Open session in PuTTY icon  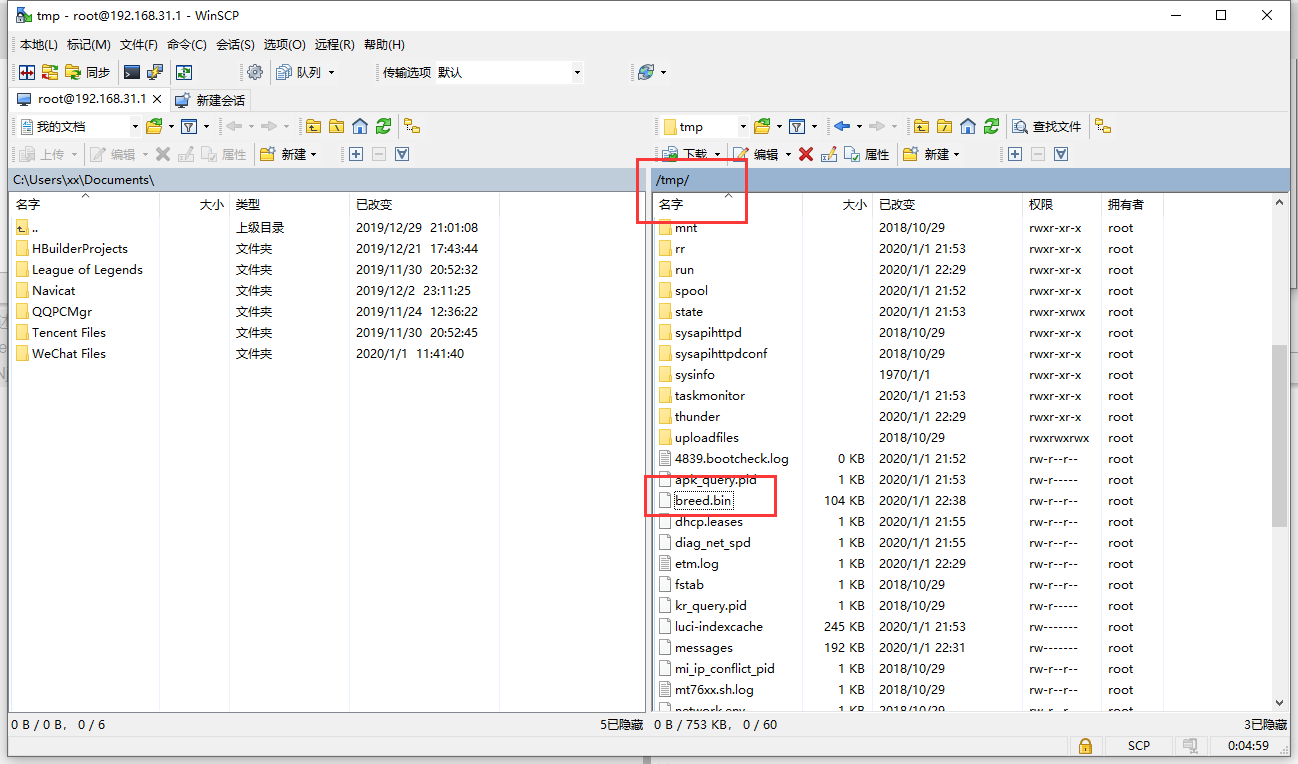(155, 72)
